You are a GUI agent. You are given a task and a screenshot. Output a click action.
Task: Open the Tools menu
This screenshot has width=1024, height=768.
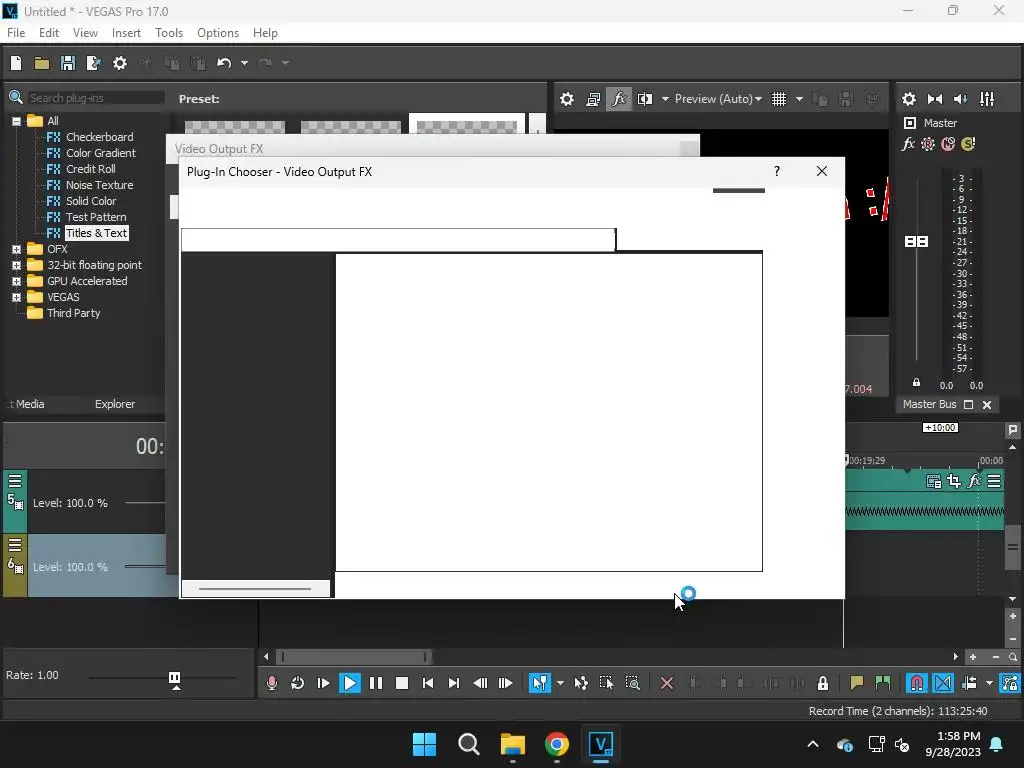(169, 33)
